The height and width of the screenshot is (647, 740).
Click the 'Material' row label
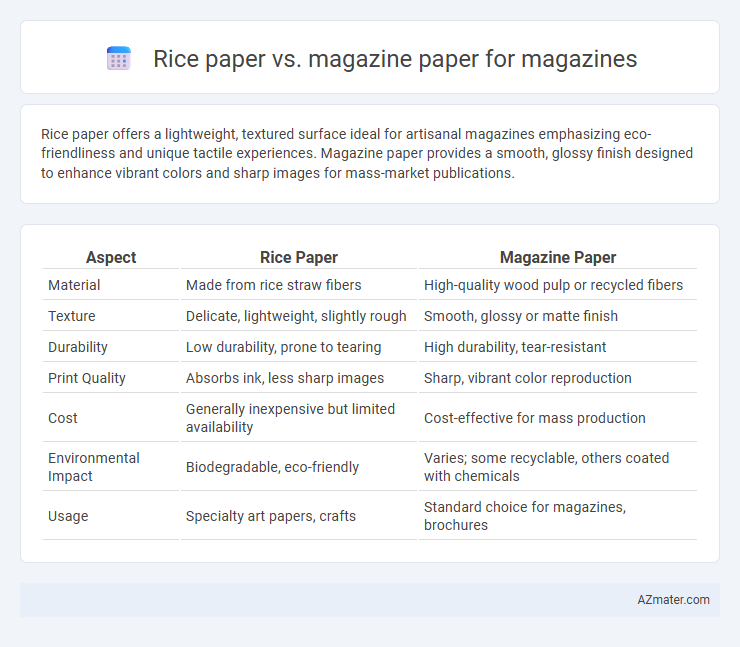pyautogui.click(x=74, y=285)
